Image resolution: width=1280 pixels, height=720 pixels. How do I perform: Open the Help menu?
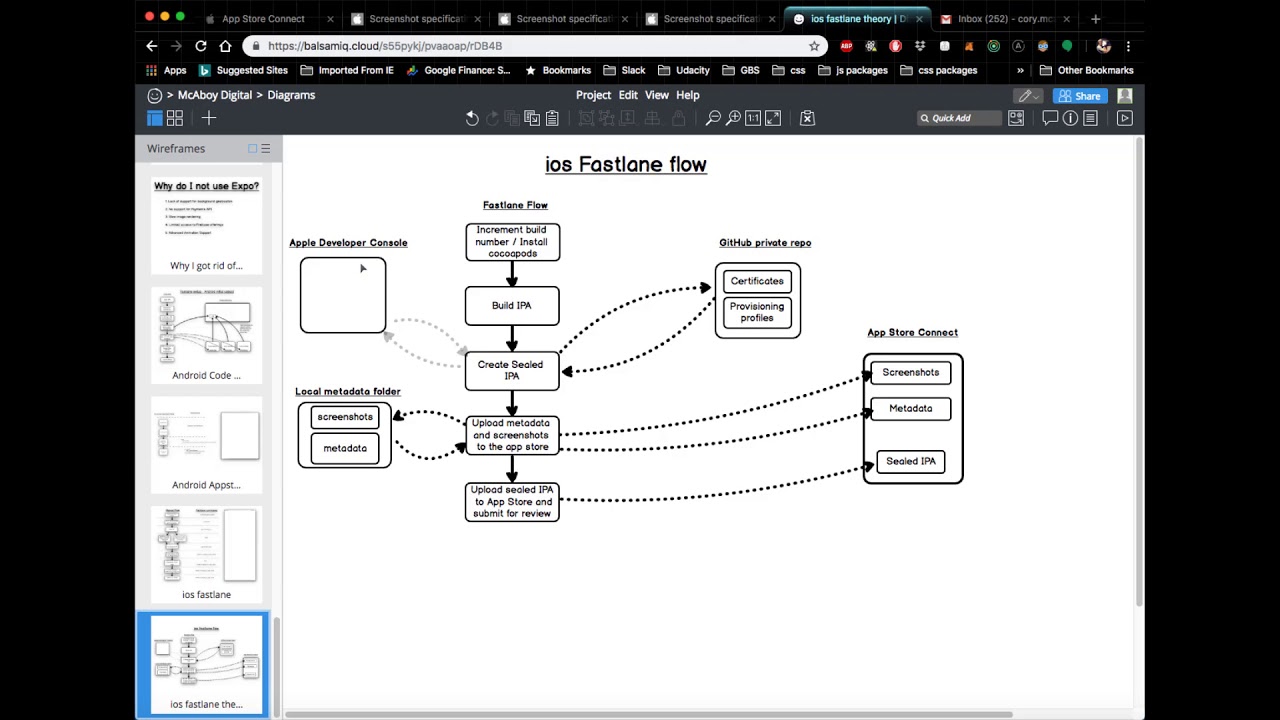(688, 95)
